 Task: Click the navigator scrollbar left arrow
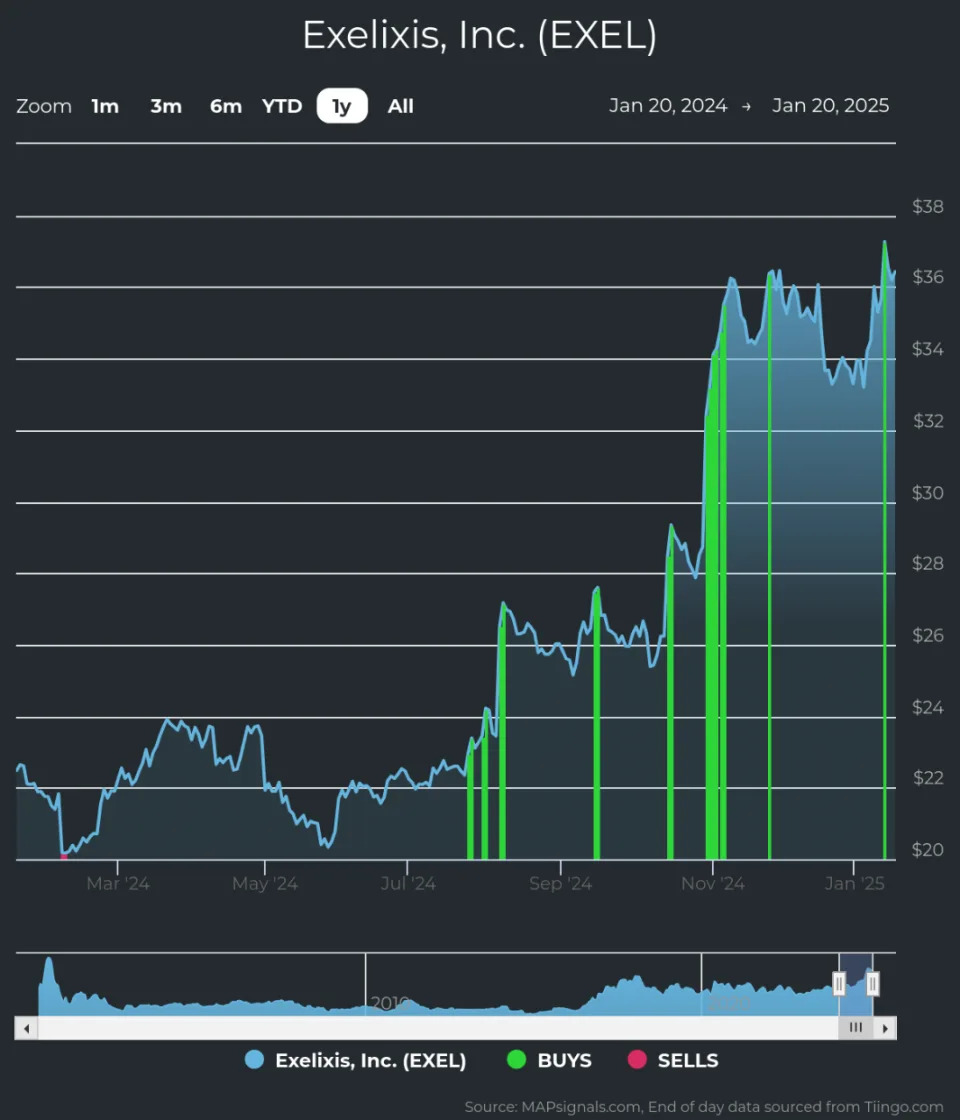[x=26, y=1029]
